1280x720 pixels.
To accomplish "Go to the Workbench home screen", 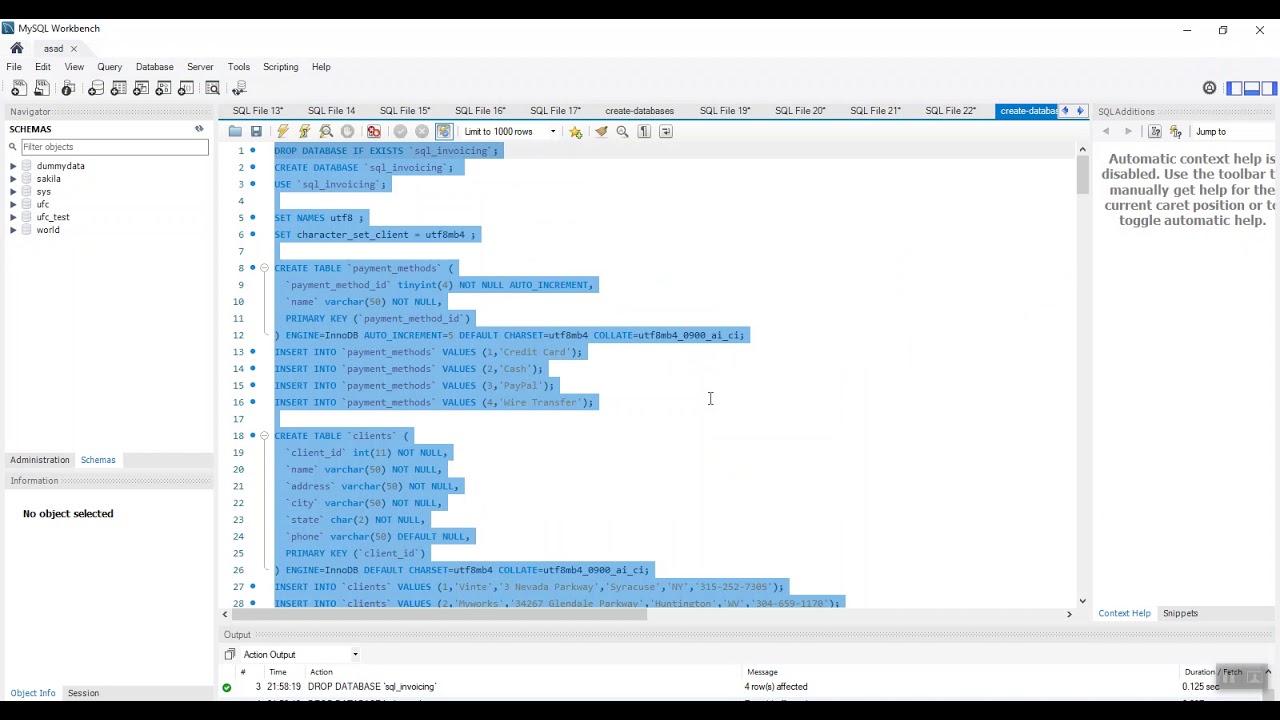I will tap(17, 48).
